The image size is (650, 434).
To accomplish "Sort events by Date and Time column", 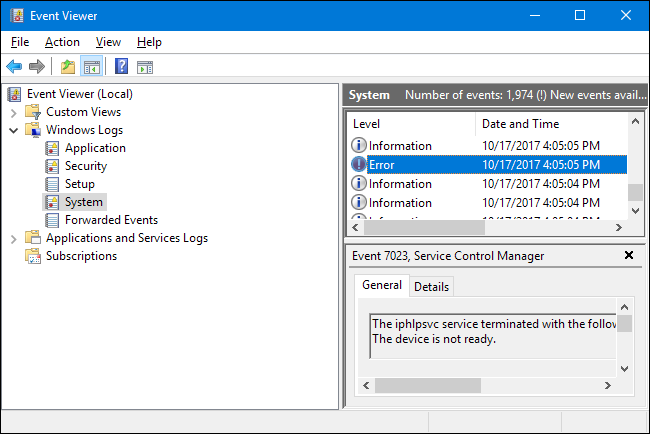I will 520,124.
